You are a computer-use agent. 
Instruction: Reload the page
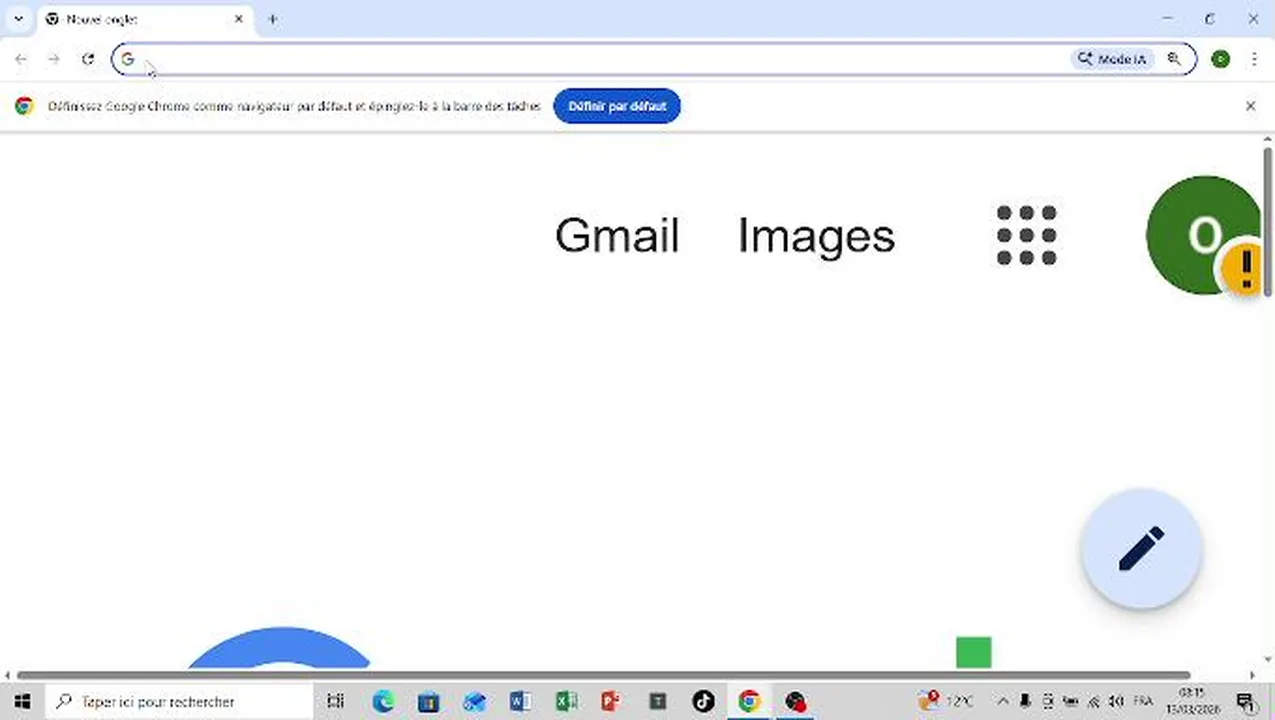tap(88, 59)
